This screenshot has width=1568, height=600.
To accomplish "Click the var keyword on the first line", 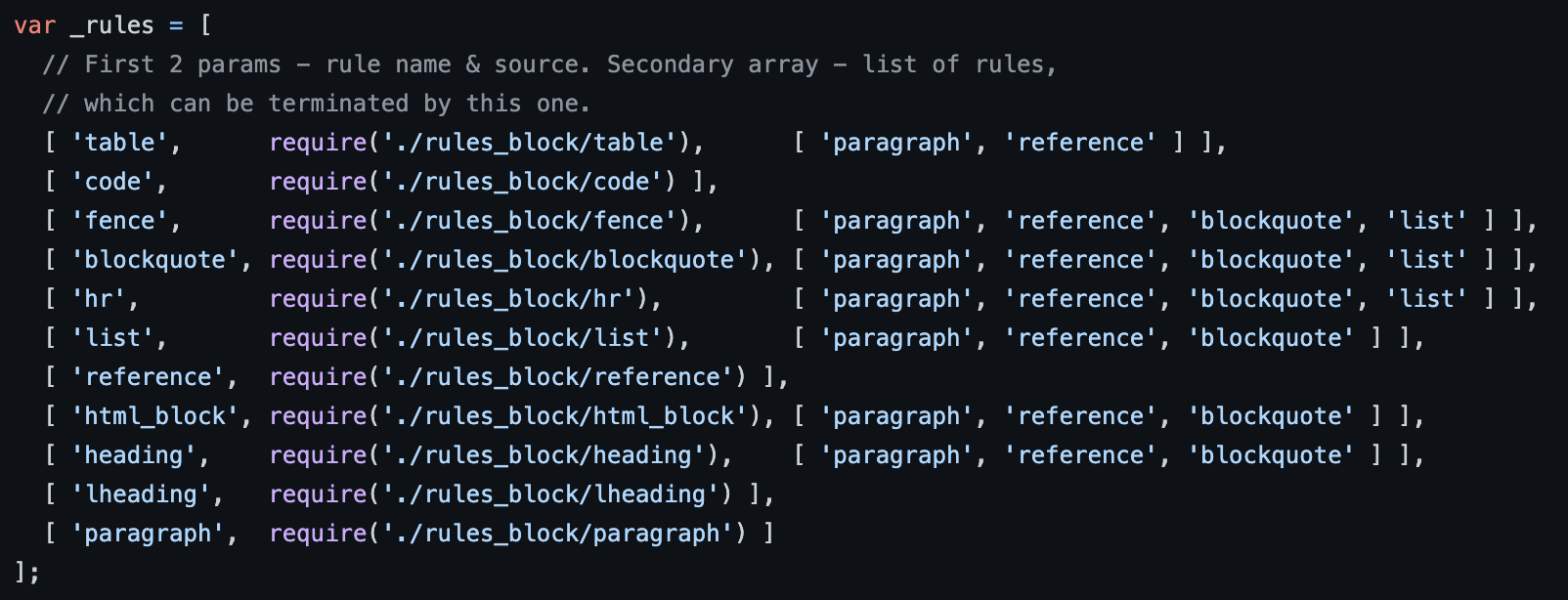I will click(35, 25).
